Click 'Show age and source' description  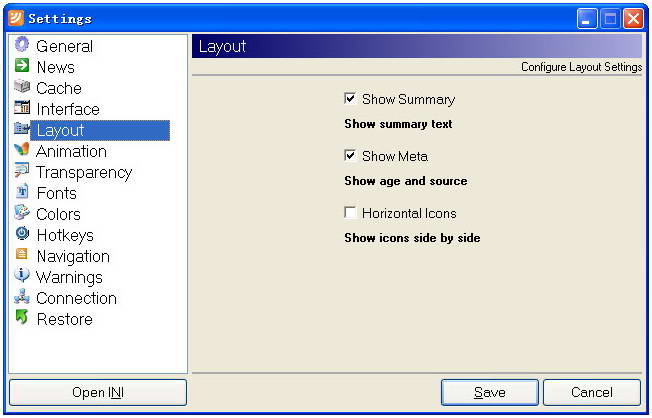pos(406,181)
